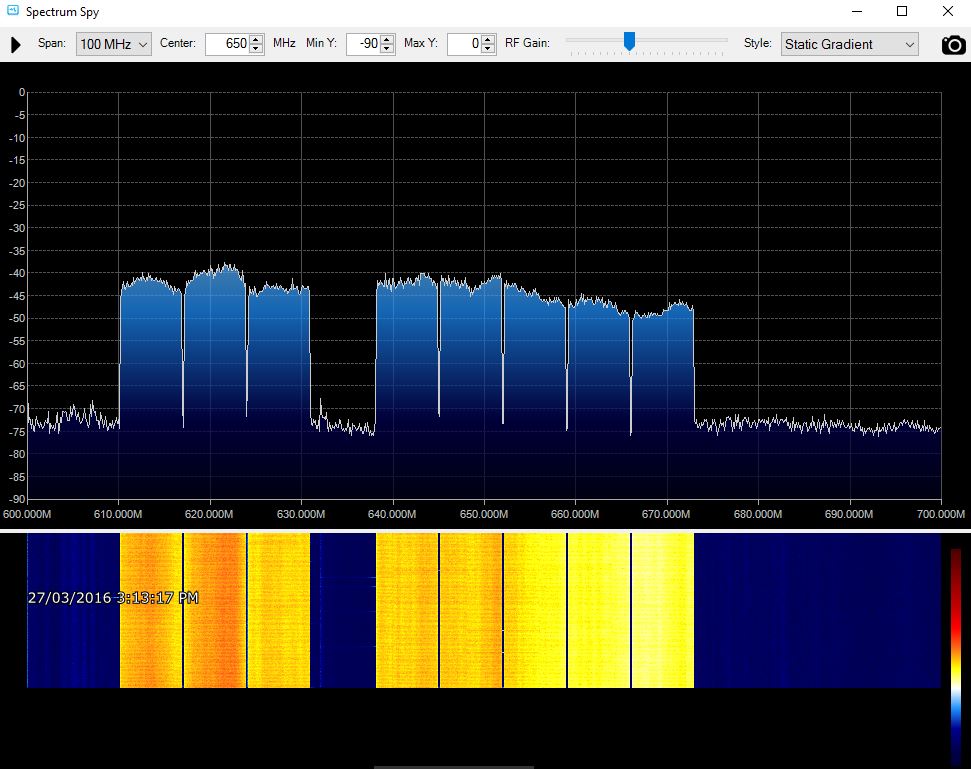Lower the Max Y value using its down stepper
The height and width of the screenshot is (769, 971).
click(x=486, y=48)
